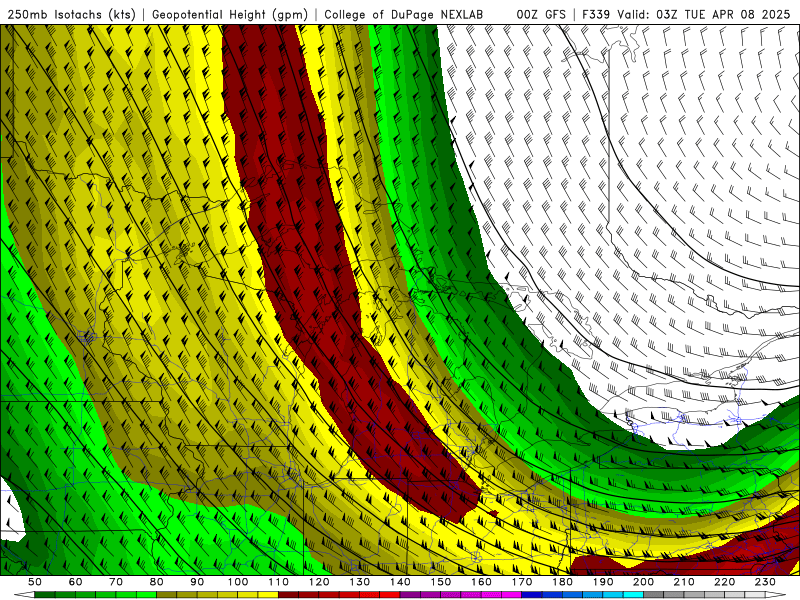Click the '250mb Isotachs (kts)' title text
The image size is (800, 600).
click(72, 14)
